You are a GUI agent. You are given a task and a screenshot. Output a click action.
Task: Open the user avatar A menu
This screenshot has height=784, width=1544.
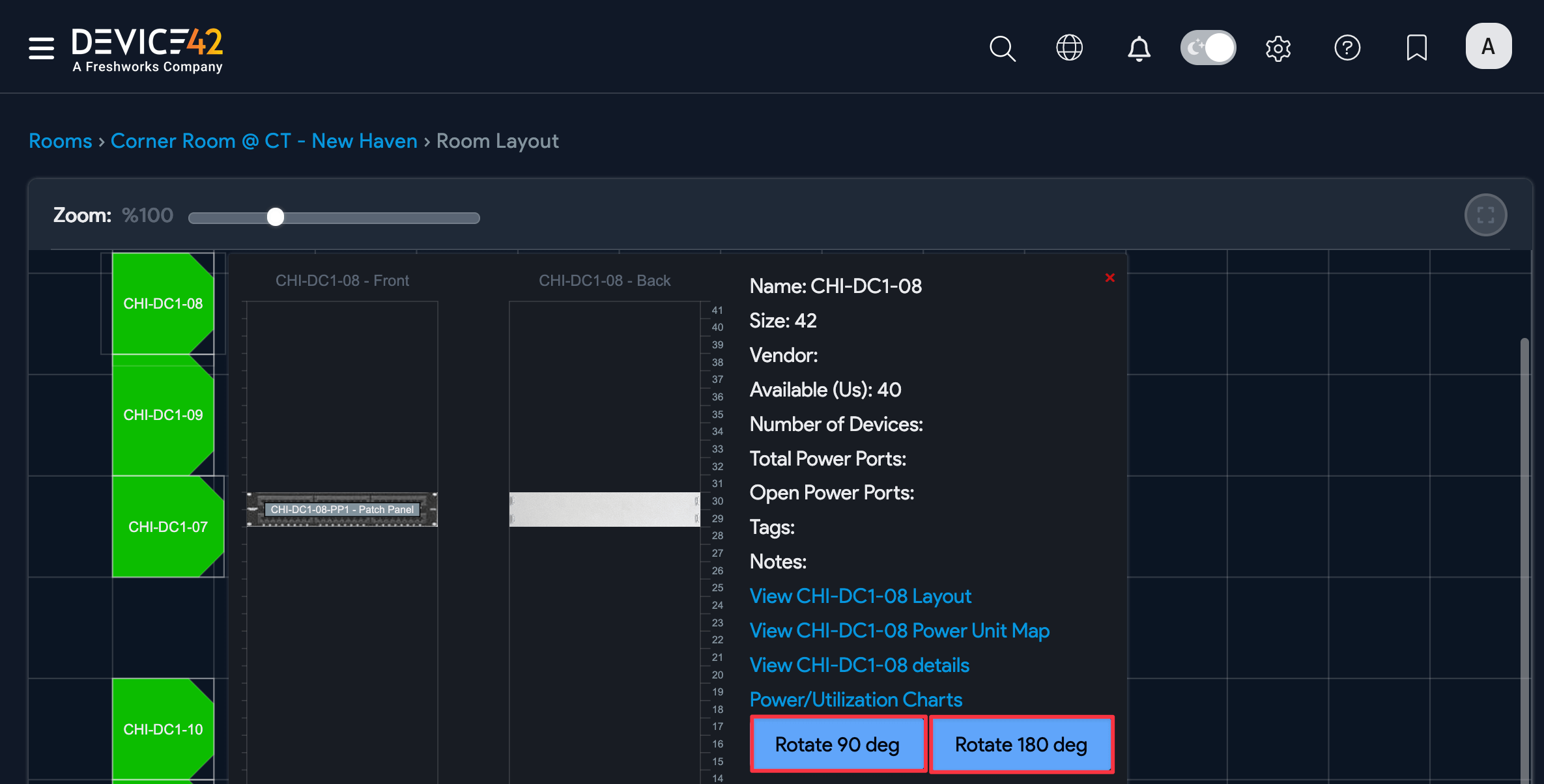point(1488,46)
